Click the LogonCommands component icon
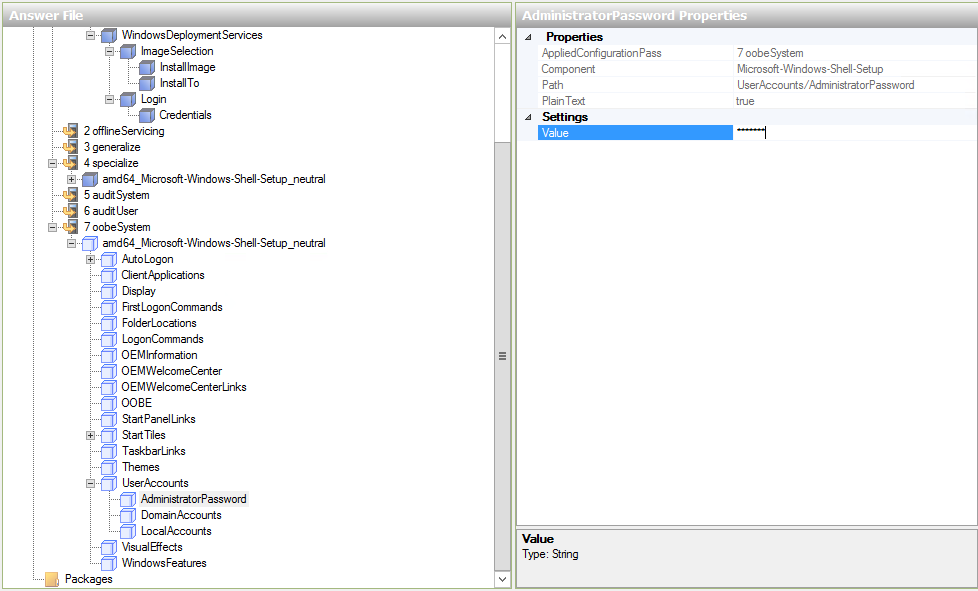978x591 pixels. point(109,339)
